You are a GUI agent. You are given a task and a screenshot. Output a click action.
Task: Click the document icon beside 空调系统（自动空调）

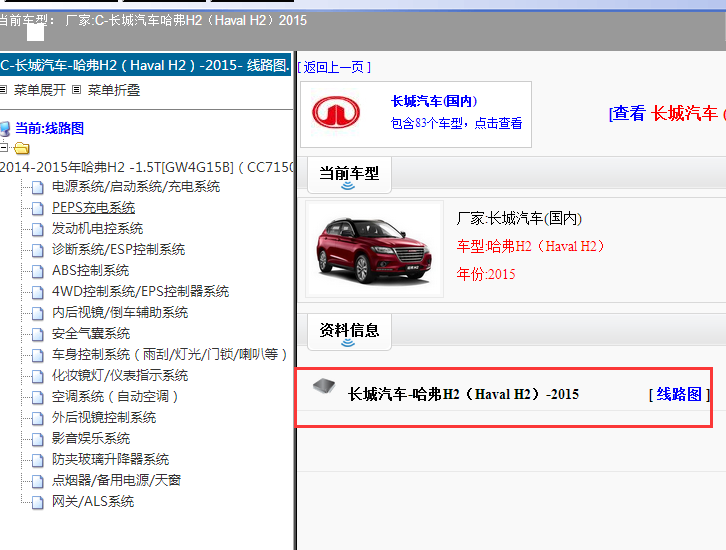tap(38, 397)
